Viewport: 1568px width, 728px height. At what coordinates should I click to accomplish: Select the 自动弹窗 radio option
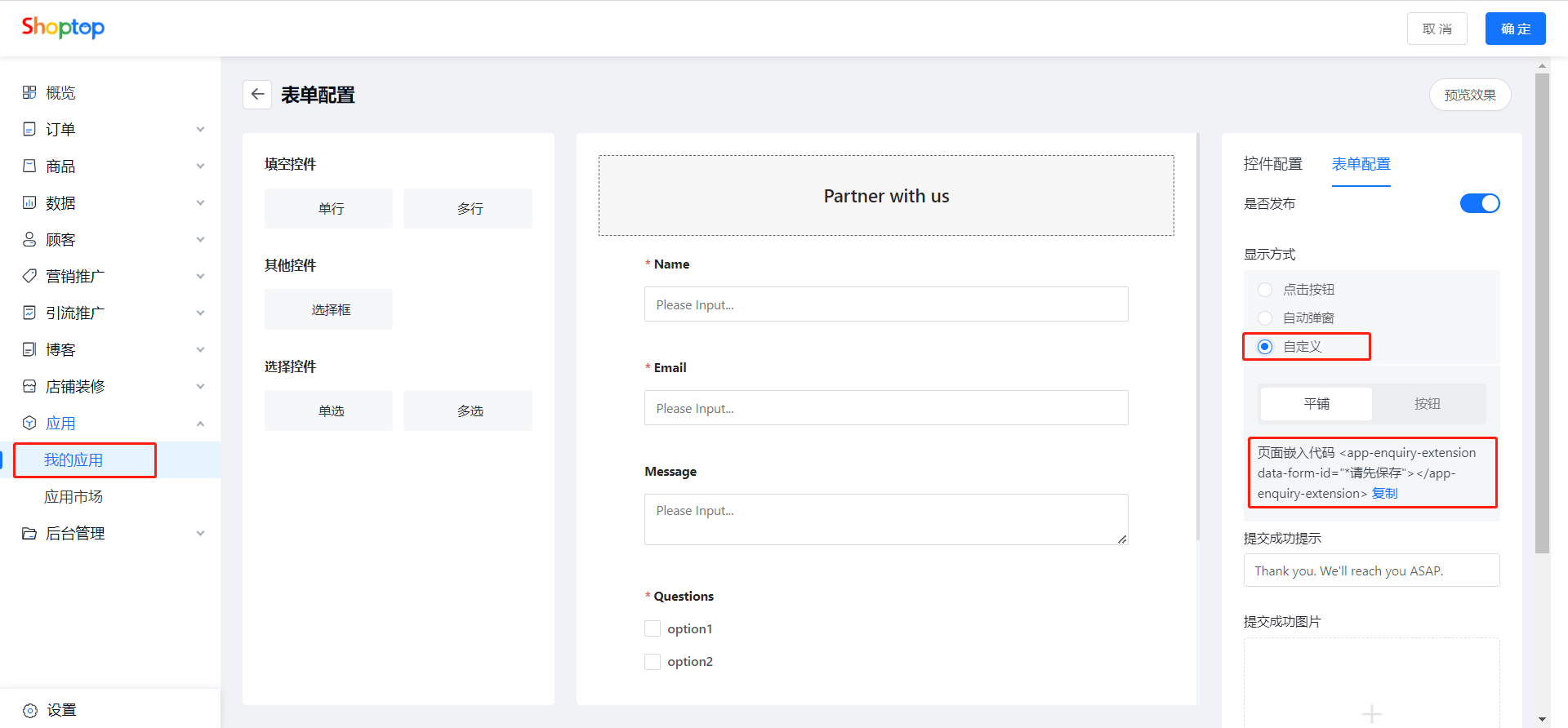(x=1265, y=318)
